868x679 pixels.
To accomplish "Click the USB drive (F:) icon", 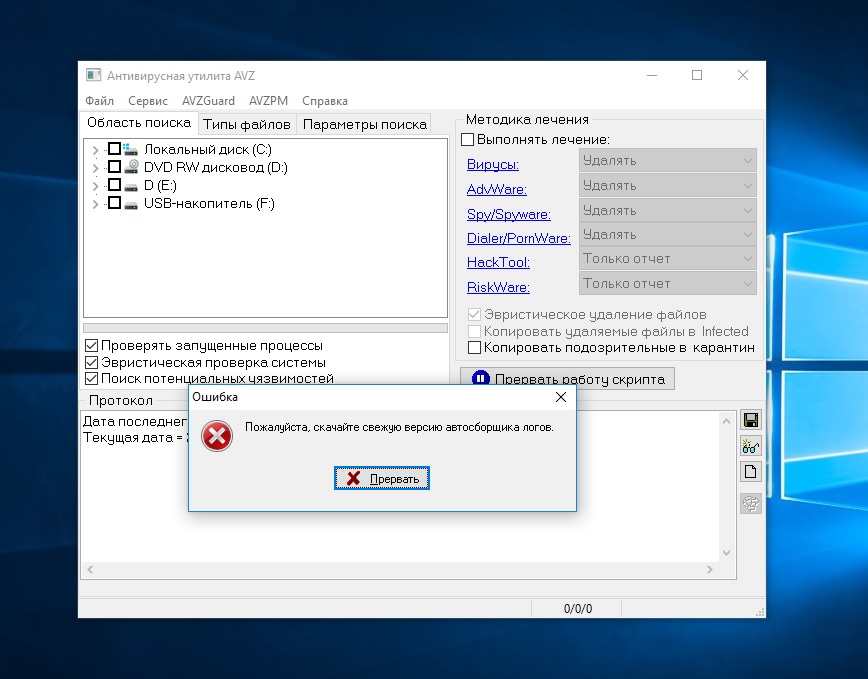I will pos(131,205).
